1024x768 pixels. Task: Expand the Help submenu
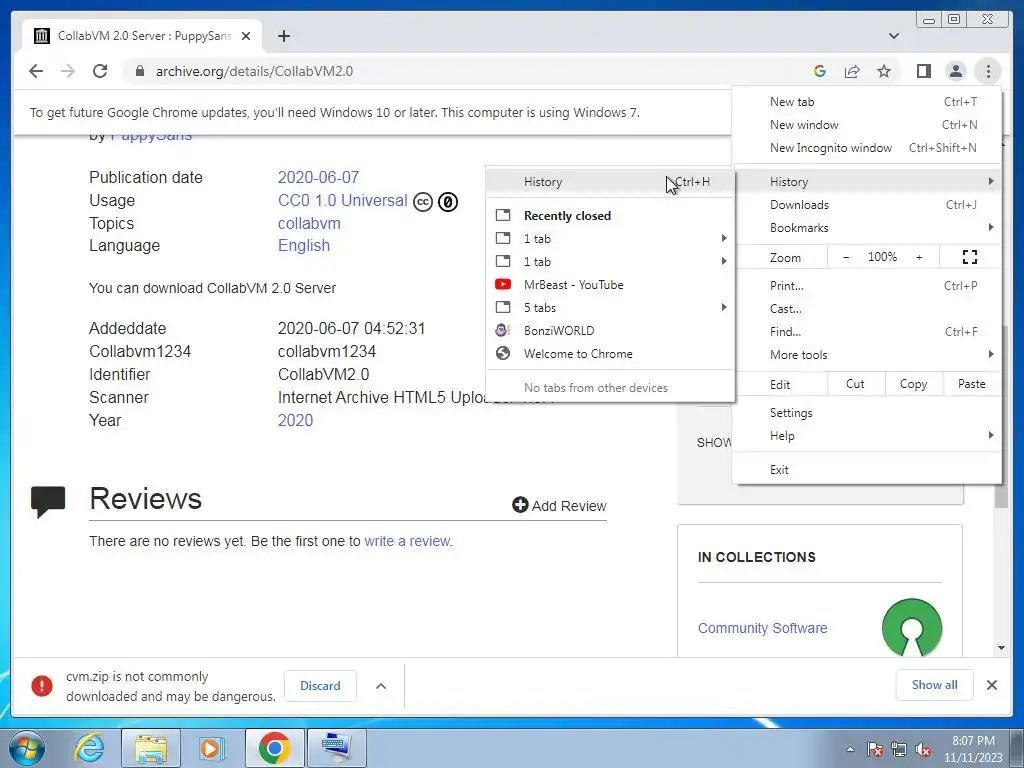coord(867,436)
